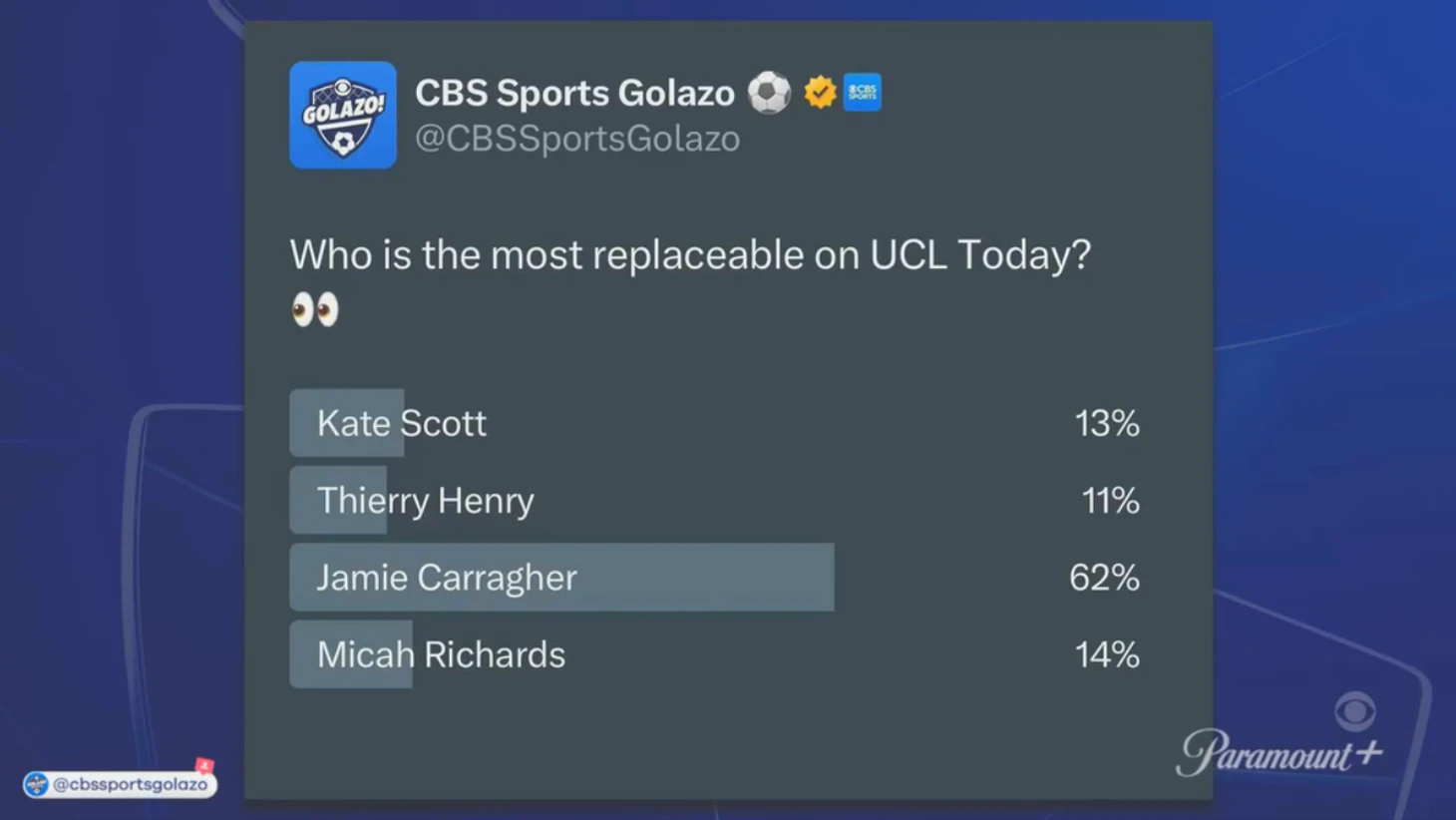The height and width of the screenshot is (820, 1456).
Task: Click the Paramount+ logo watermark
Action: coord(1279,753)
